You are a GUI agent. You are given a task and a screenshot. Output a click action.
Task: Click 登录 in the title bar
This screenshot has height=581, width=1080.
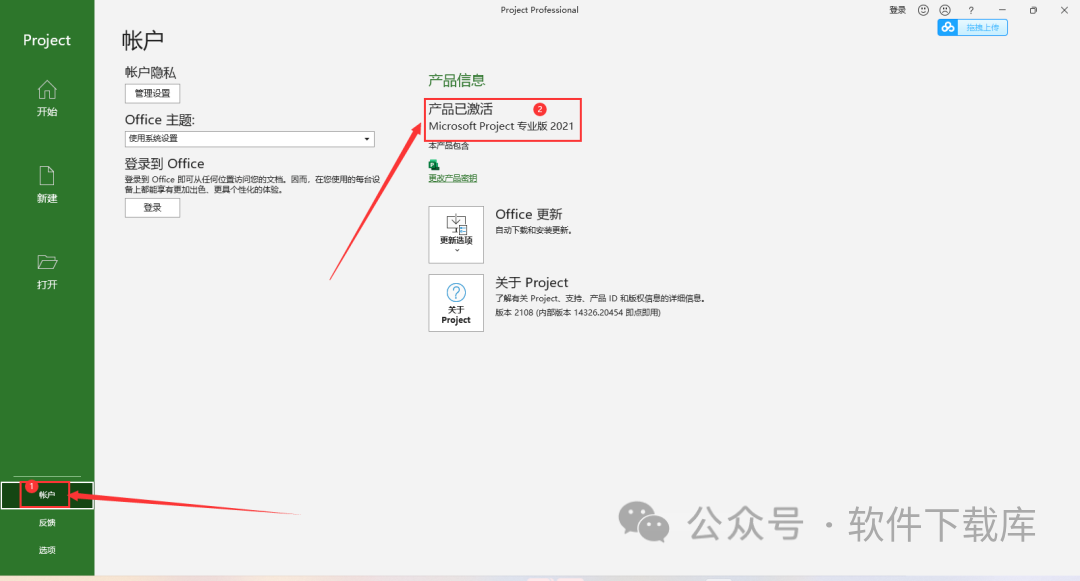tap(897, 10)
